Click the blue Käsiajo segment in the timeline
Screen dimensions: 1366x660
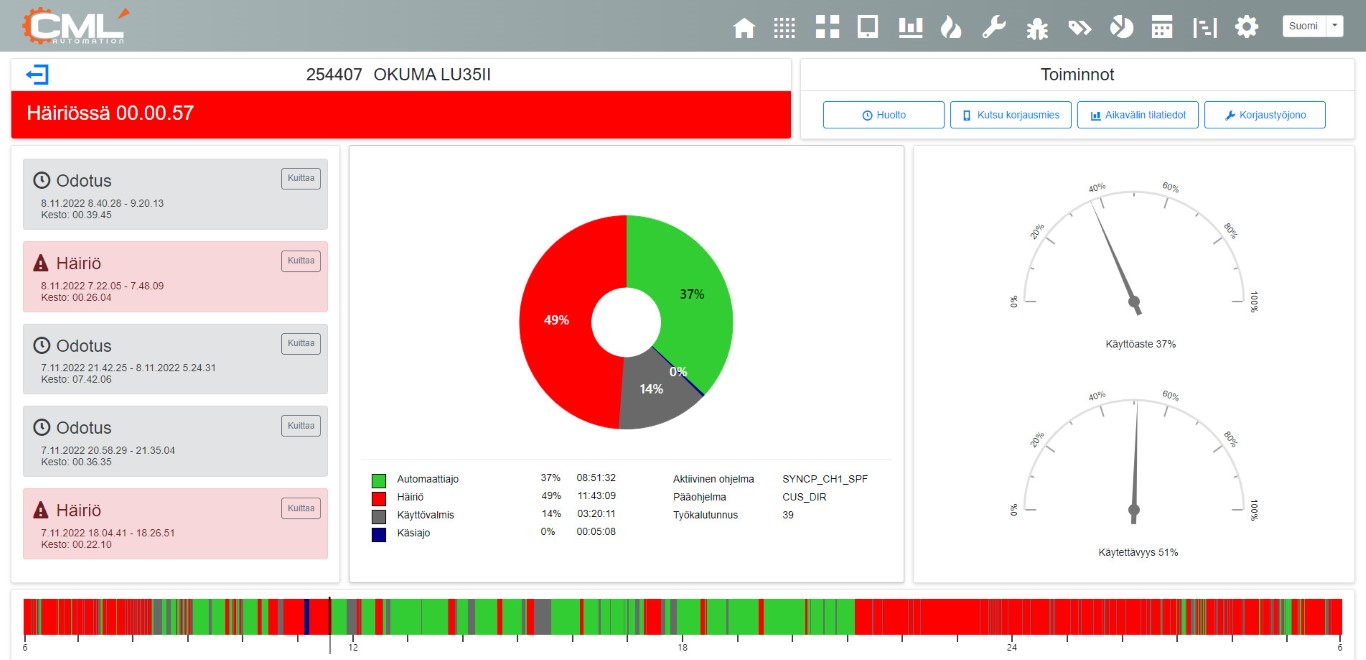tap(306, 616)
